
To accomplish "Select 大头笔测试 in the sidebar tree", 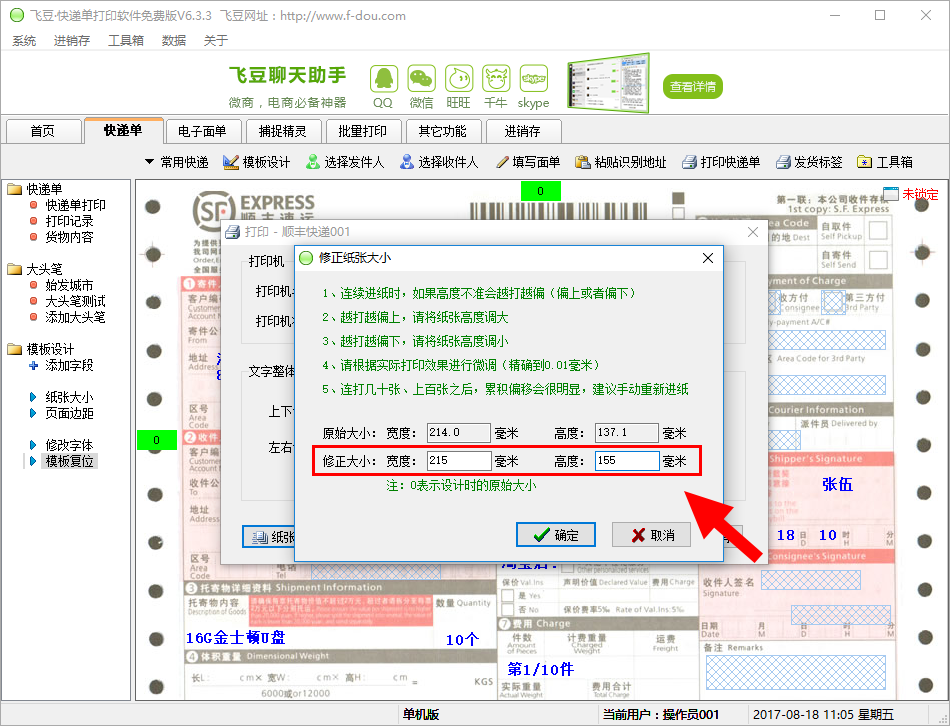I will pos(75,301).
